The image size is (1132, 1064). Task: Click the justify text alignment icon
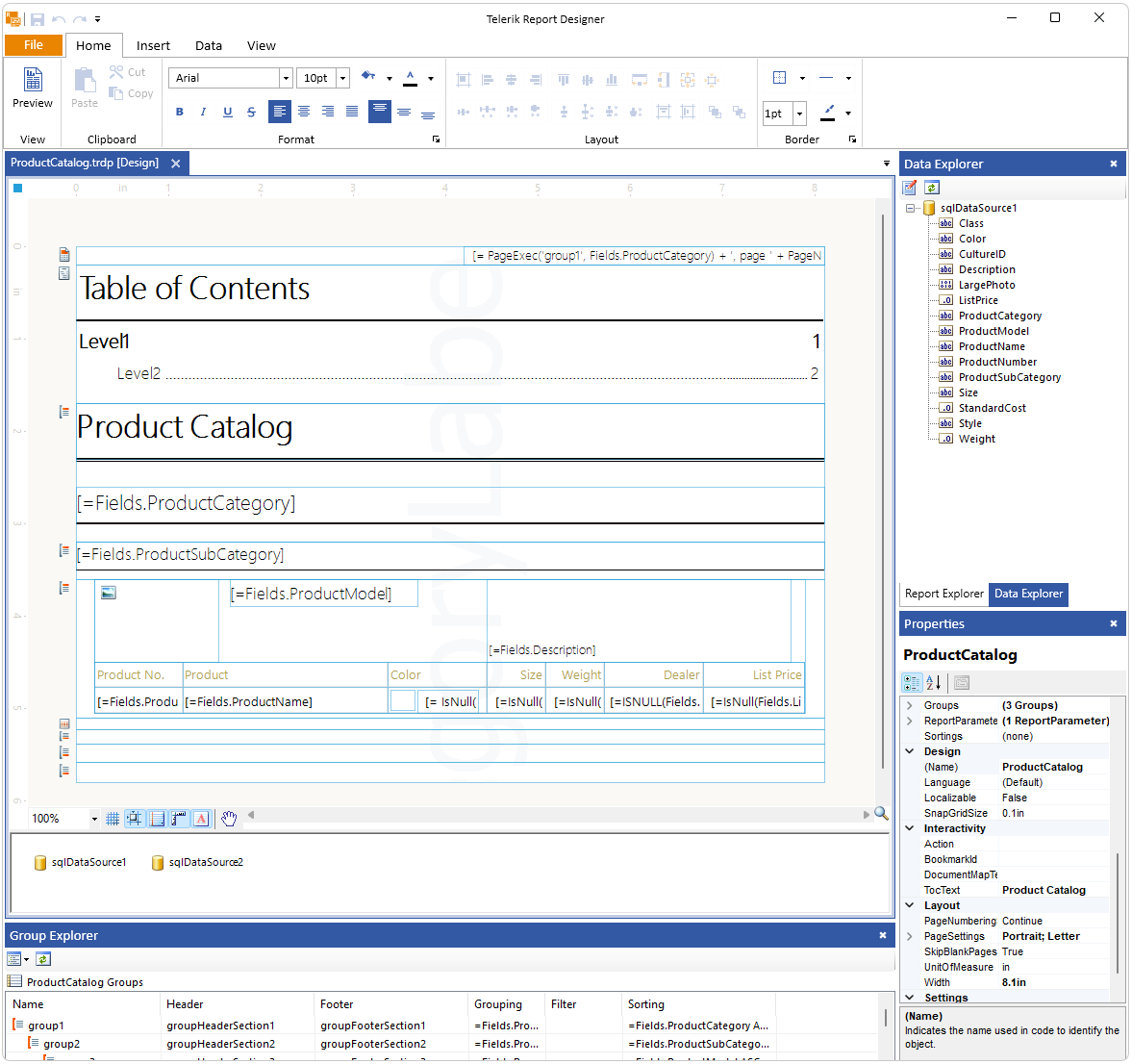pyautogui.click(x=352, y=112)
